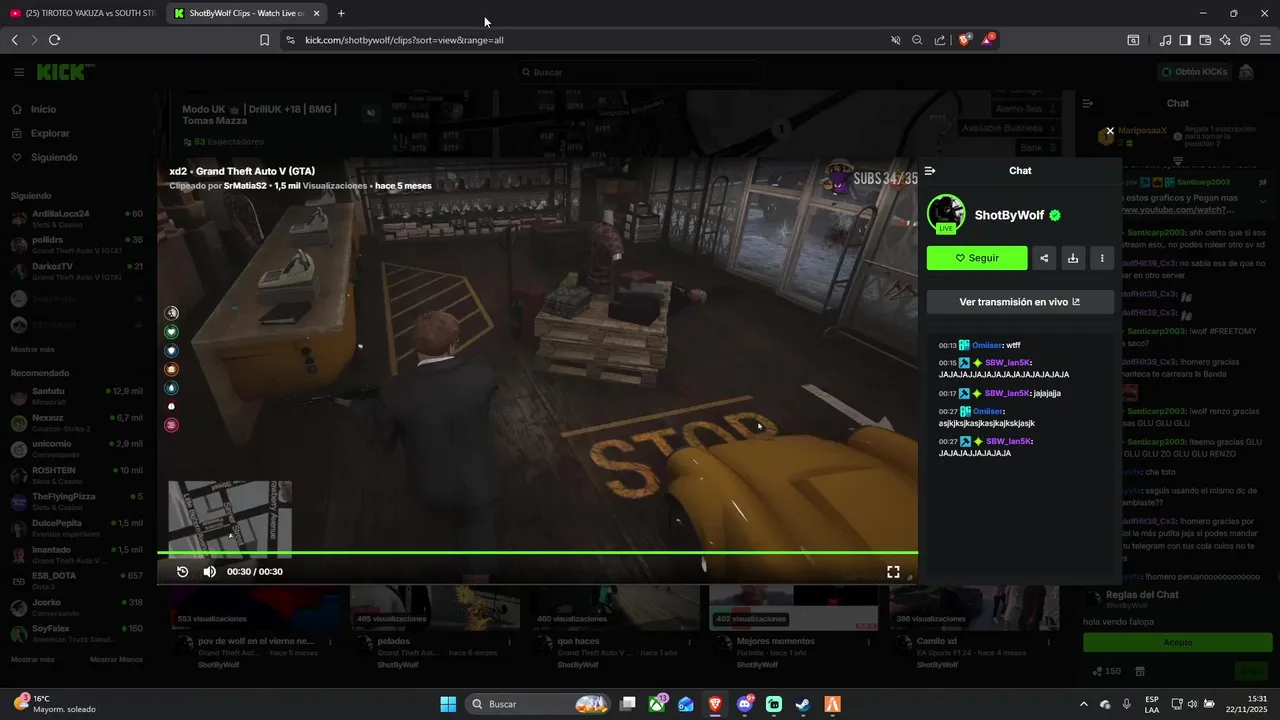Click the Buscar search field on Kick
The width and height of the screenshot is (1280, 720).
640,72
